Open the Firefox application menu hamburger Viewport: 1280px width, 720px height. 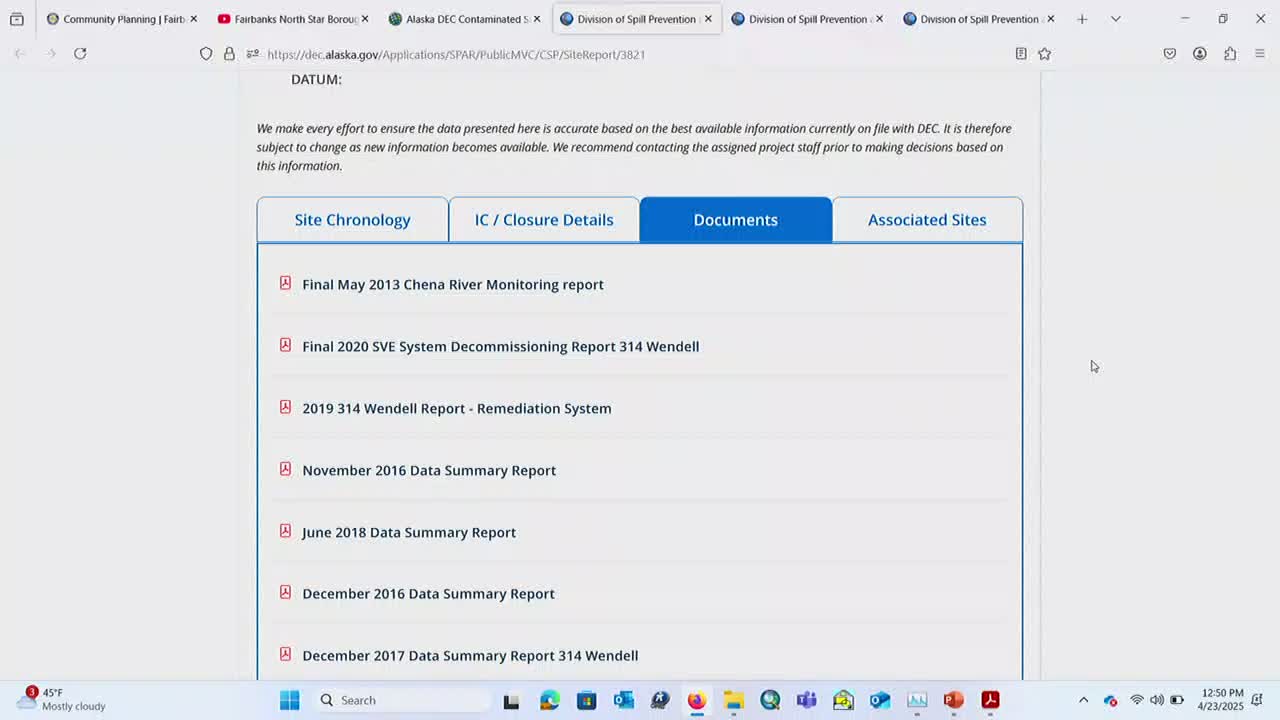(x=1259, y=54)
